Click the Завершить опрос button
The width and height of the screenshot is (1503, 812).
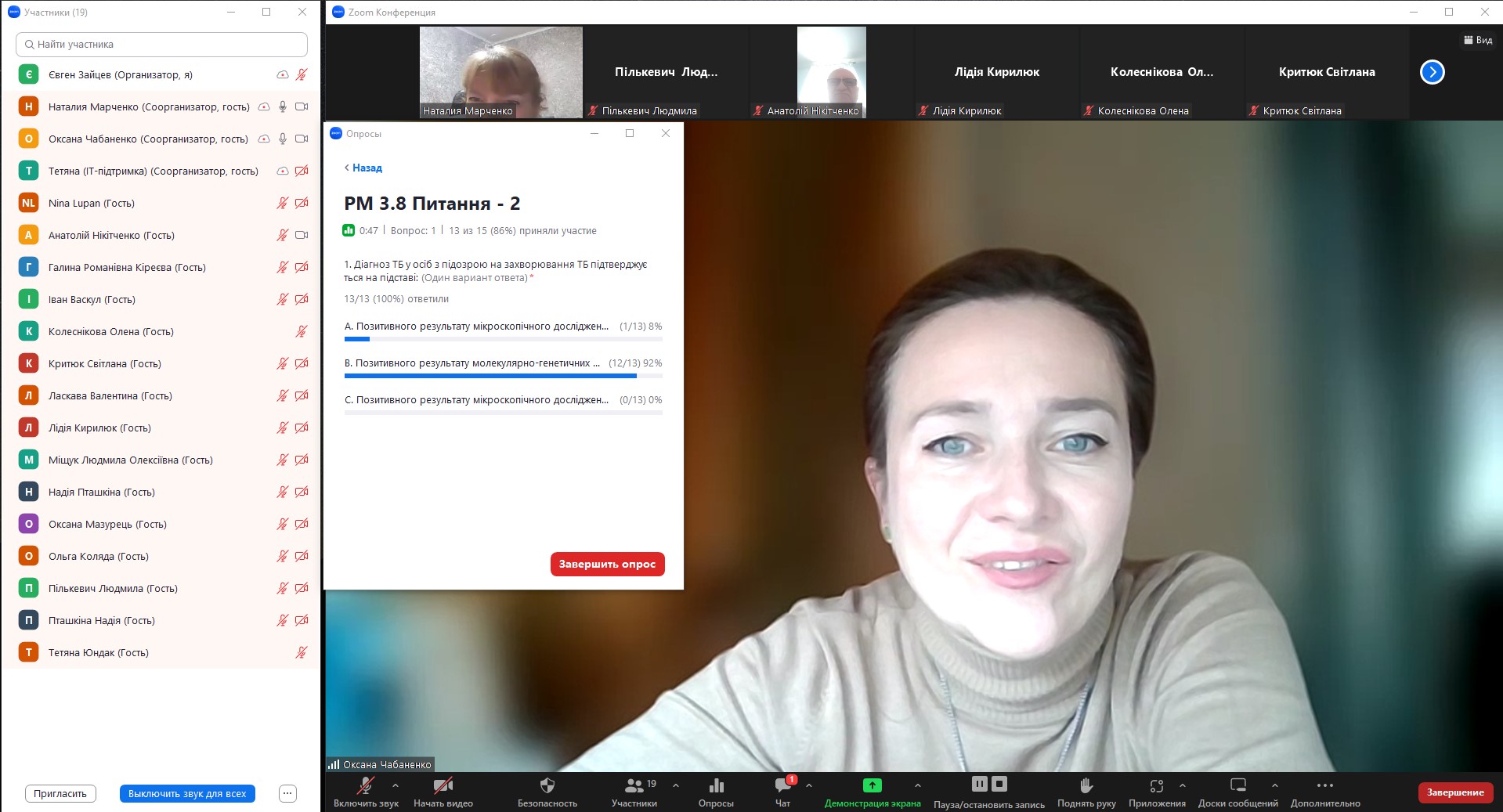pos(607,564)
